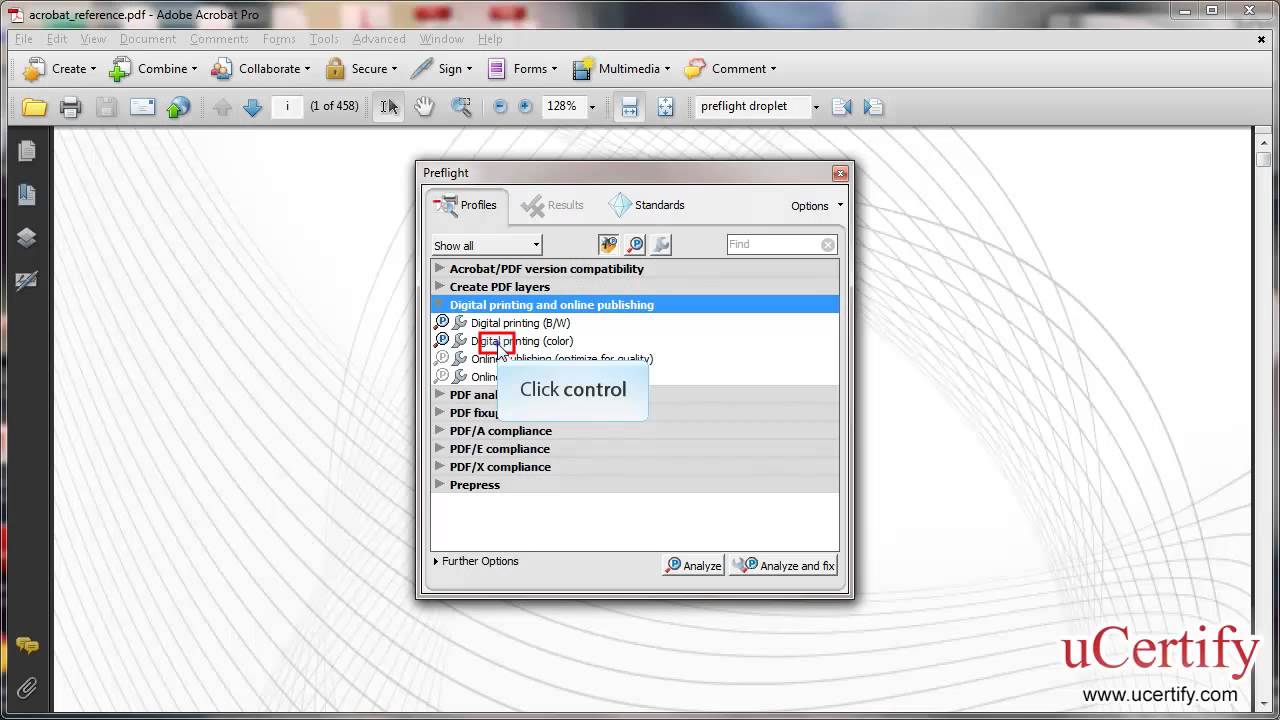Open the Create dropdown menu
The width and height of the screenshot is (1280, 720).
coord(60,69)
